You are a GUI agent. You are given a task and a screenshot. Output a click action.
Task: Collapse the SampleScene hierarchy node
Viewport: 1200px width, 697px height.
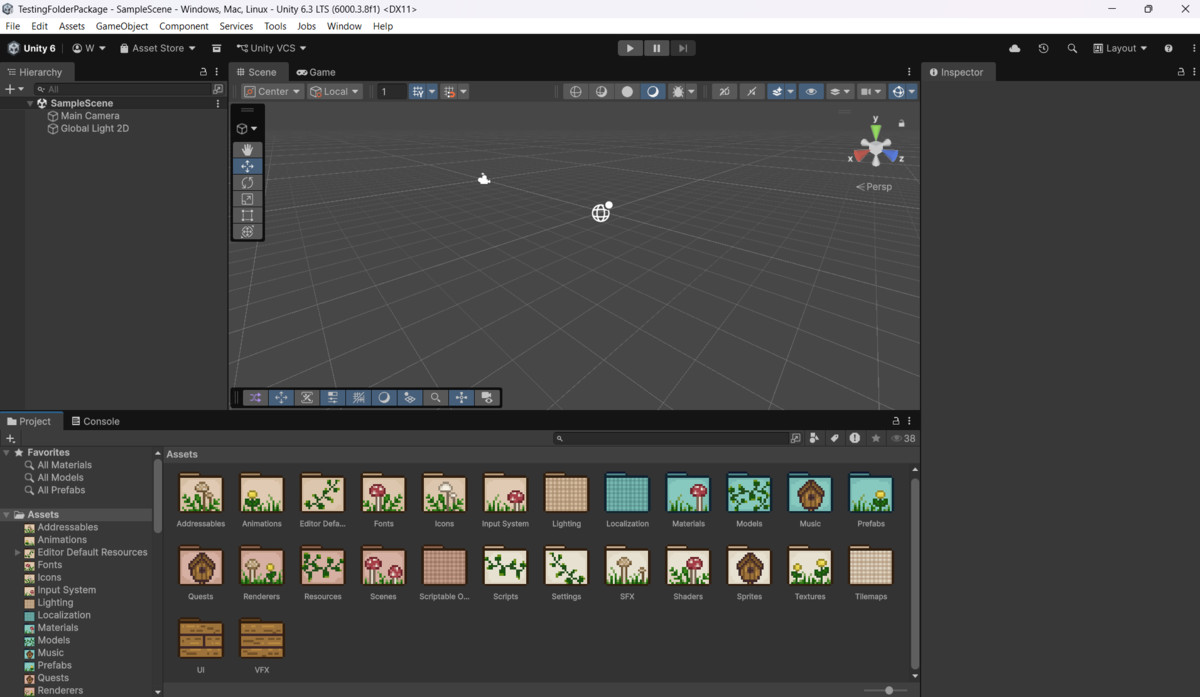(30, 103)
